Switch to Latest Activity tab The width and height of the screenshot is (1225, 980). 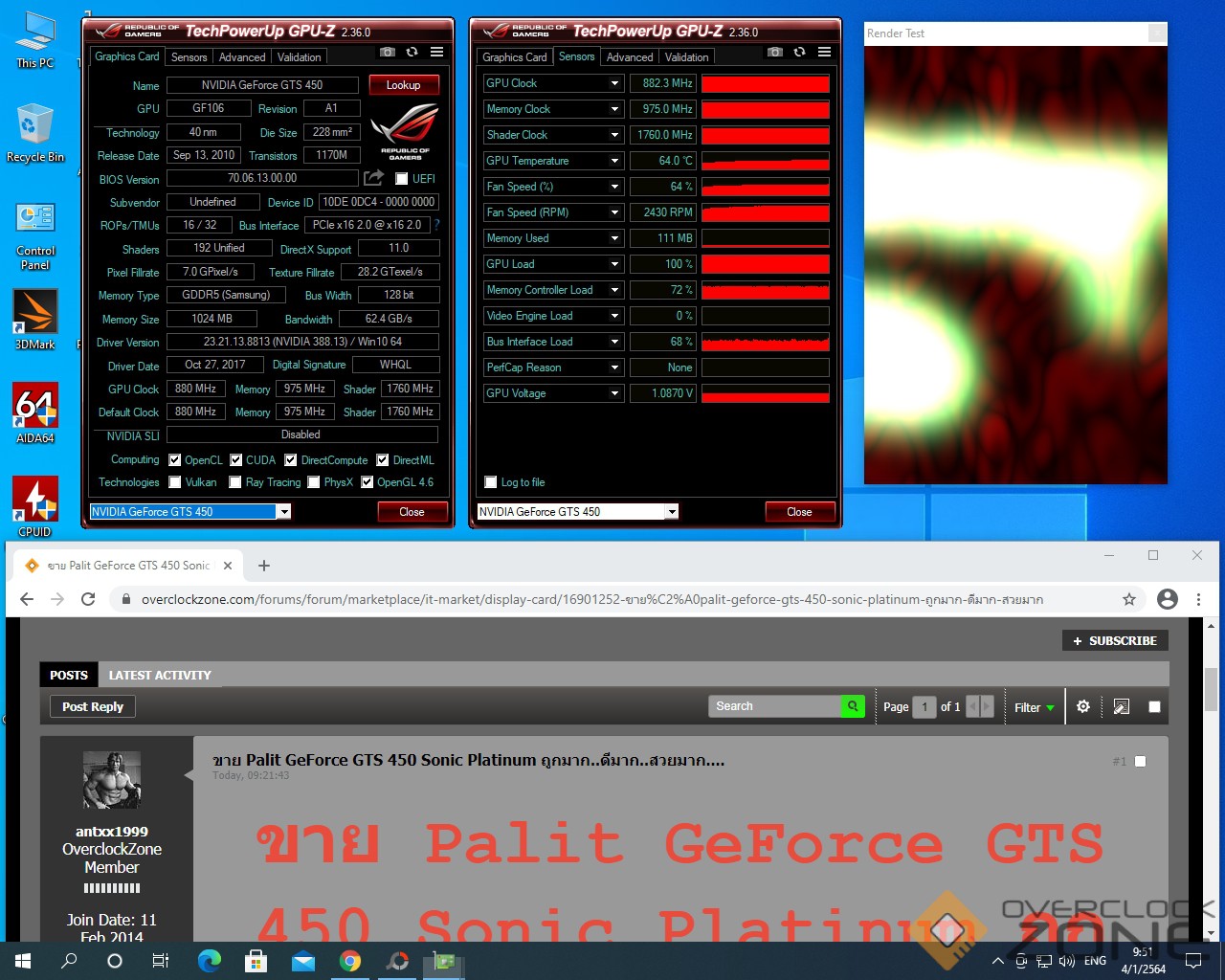160,675
